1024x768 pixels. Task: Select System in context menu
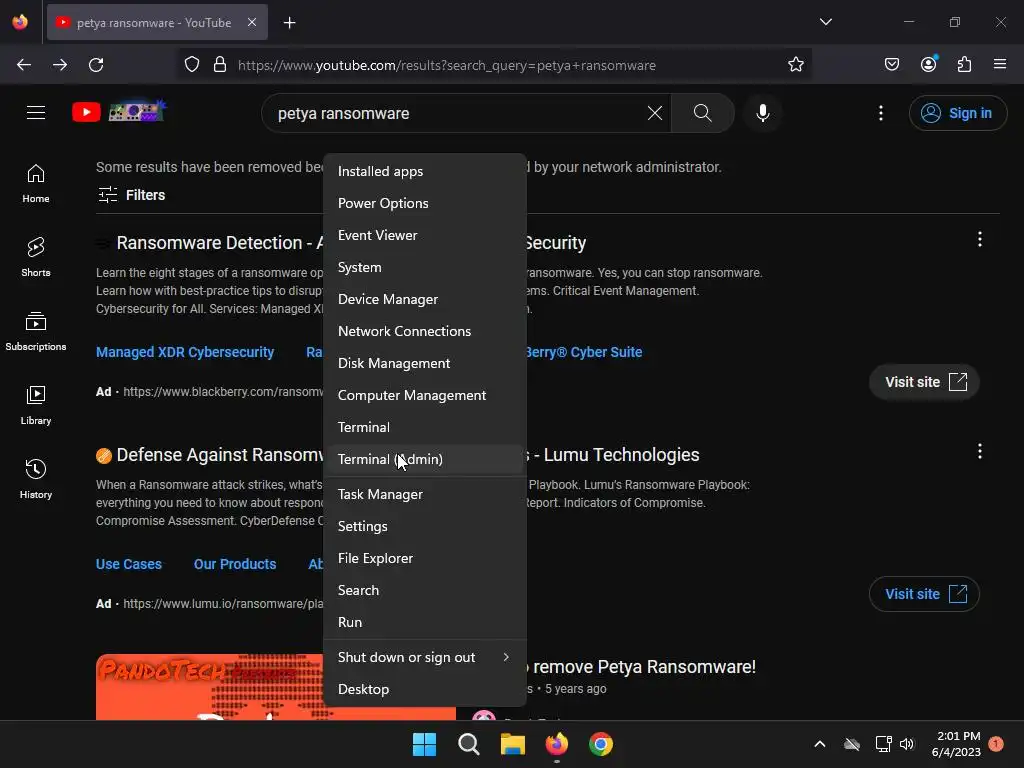click(x=424, y=267)
